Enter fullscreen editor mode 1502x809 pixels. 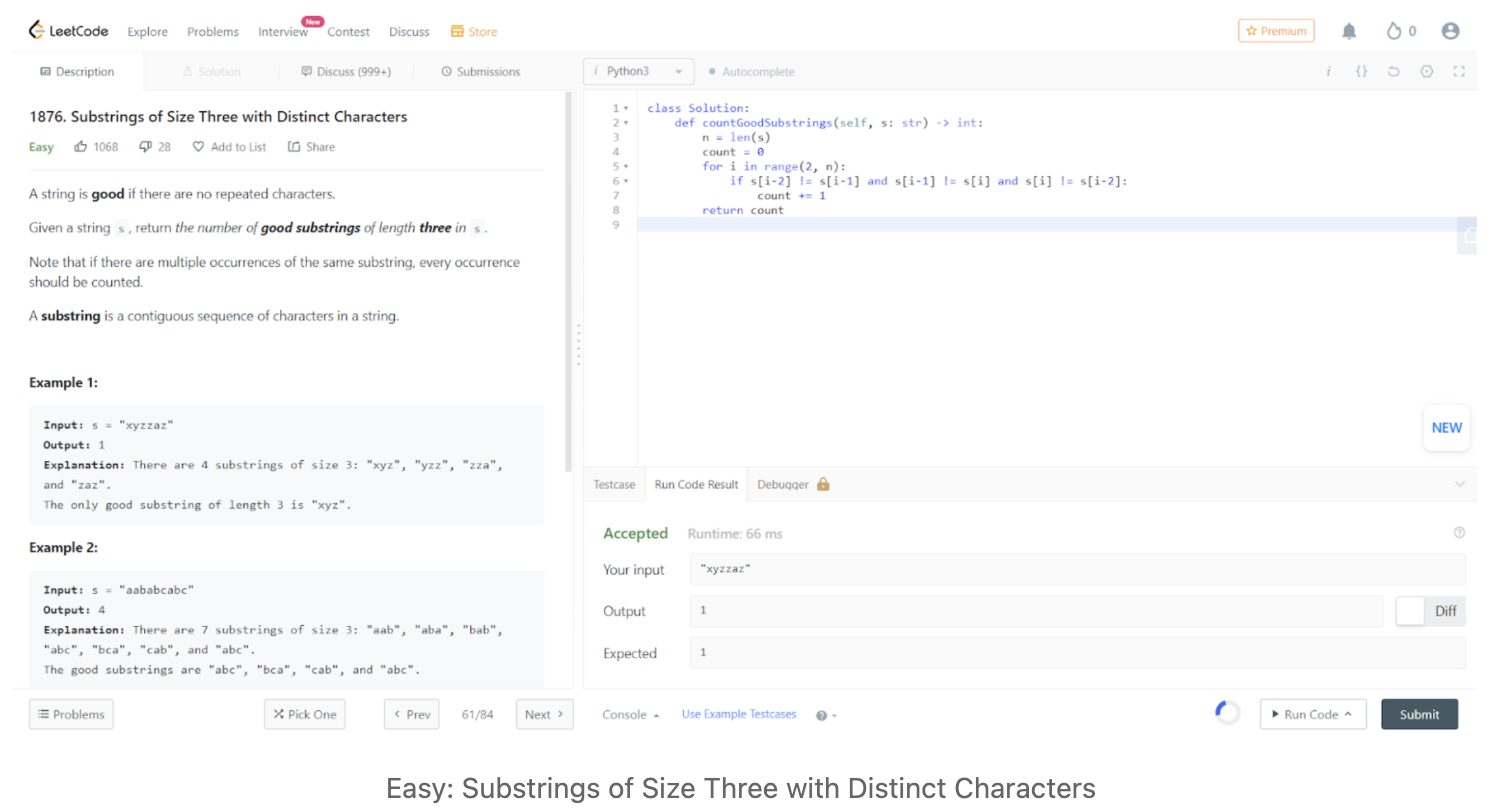click(x=1458, y=72)
